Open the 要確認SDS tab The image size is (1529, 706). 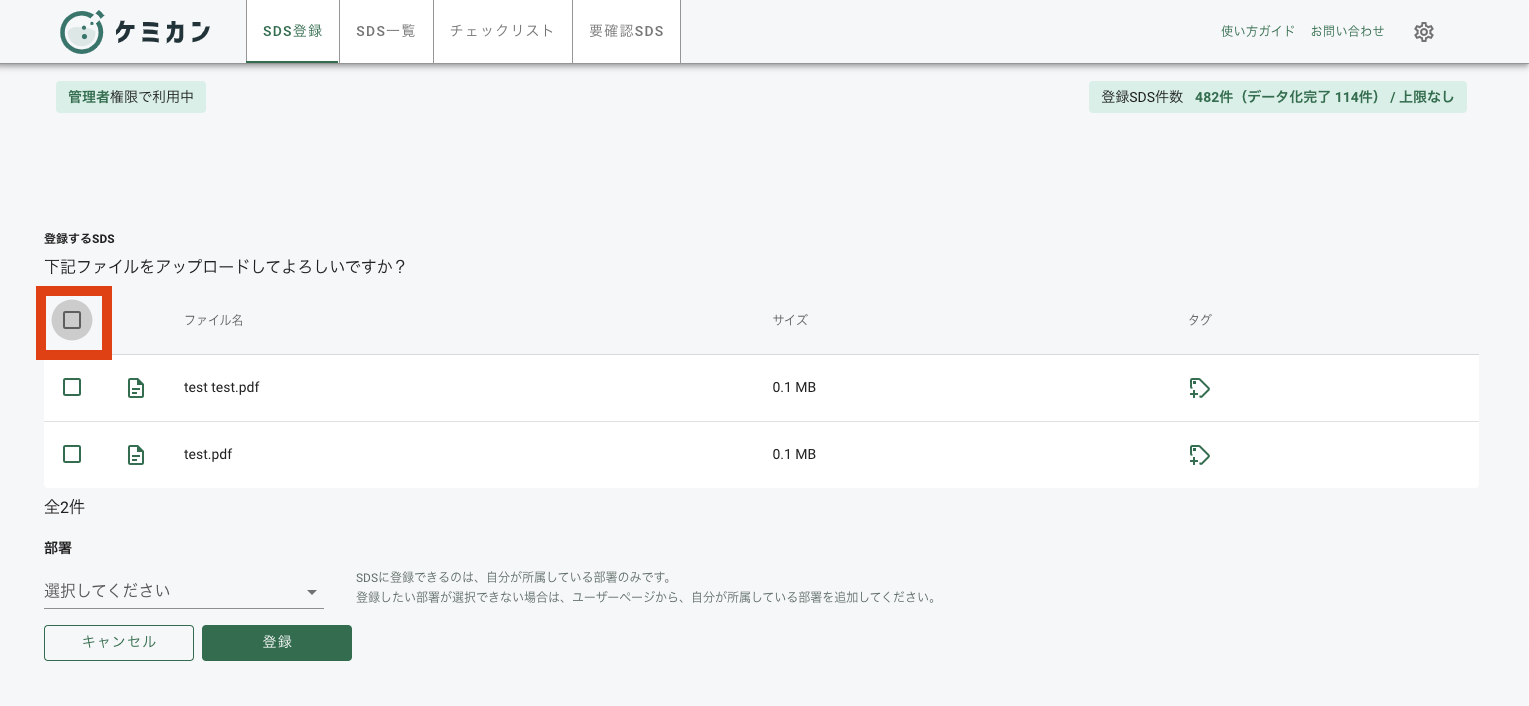[x=626, y=31]
